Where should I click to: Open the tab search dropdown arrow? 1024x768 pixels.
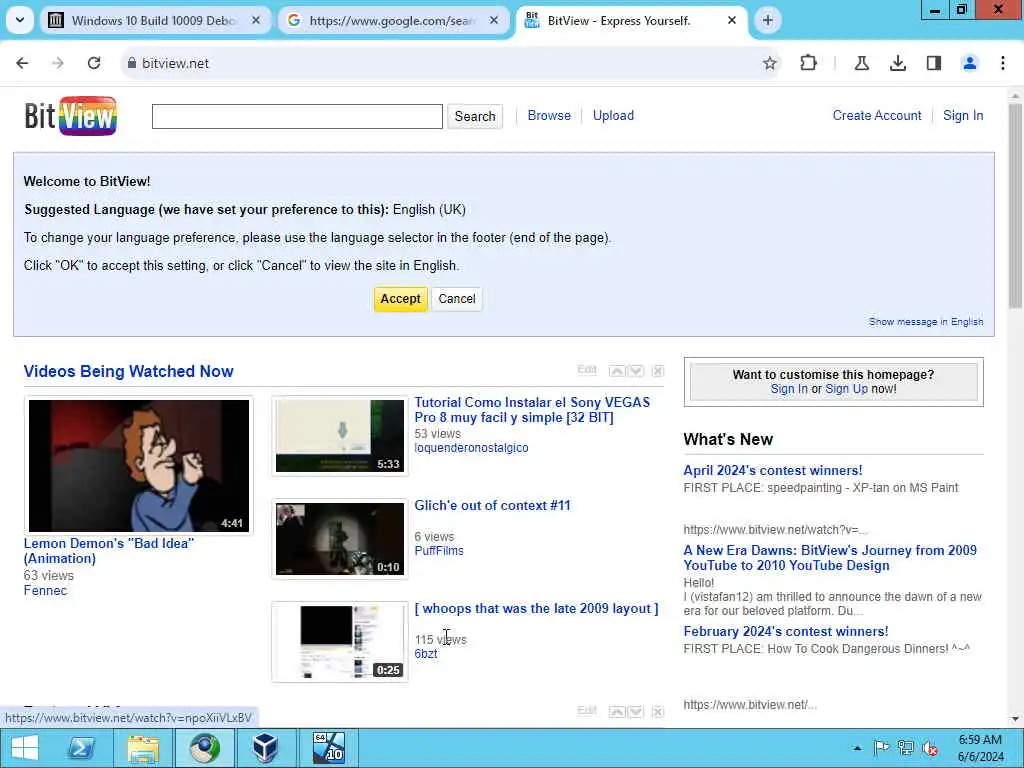click(20, 20)
